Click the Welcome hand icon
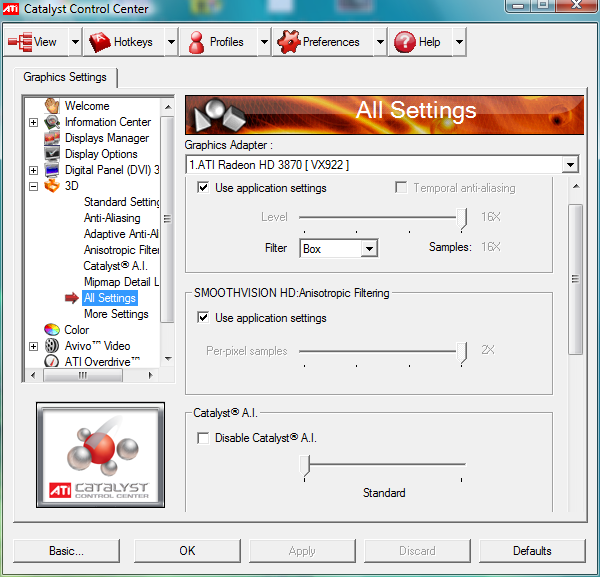 tap(52, 106)
